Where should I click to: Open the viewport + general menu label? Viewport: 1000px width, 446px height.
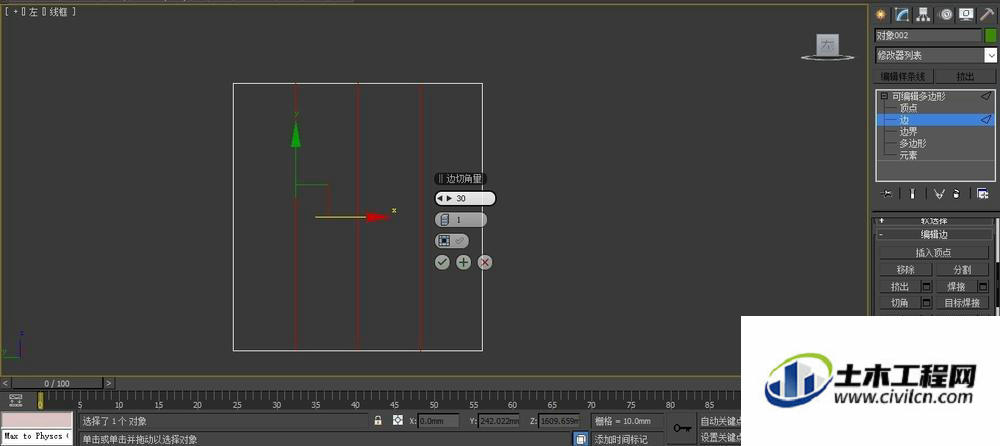click(x=16, y=11)
